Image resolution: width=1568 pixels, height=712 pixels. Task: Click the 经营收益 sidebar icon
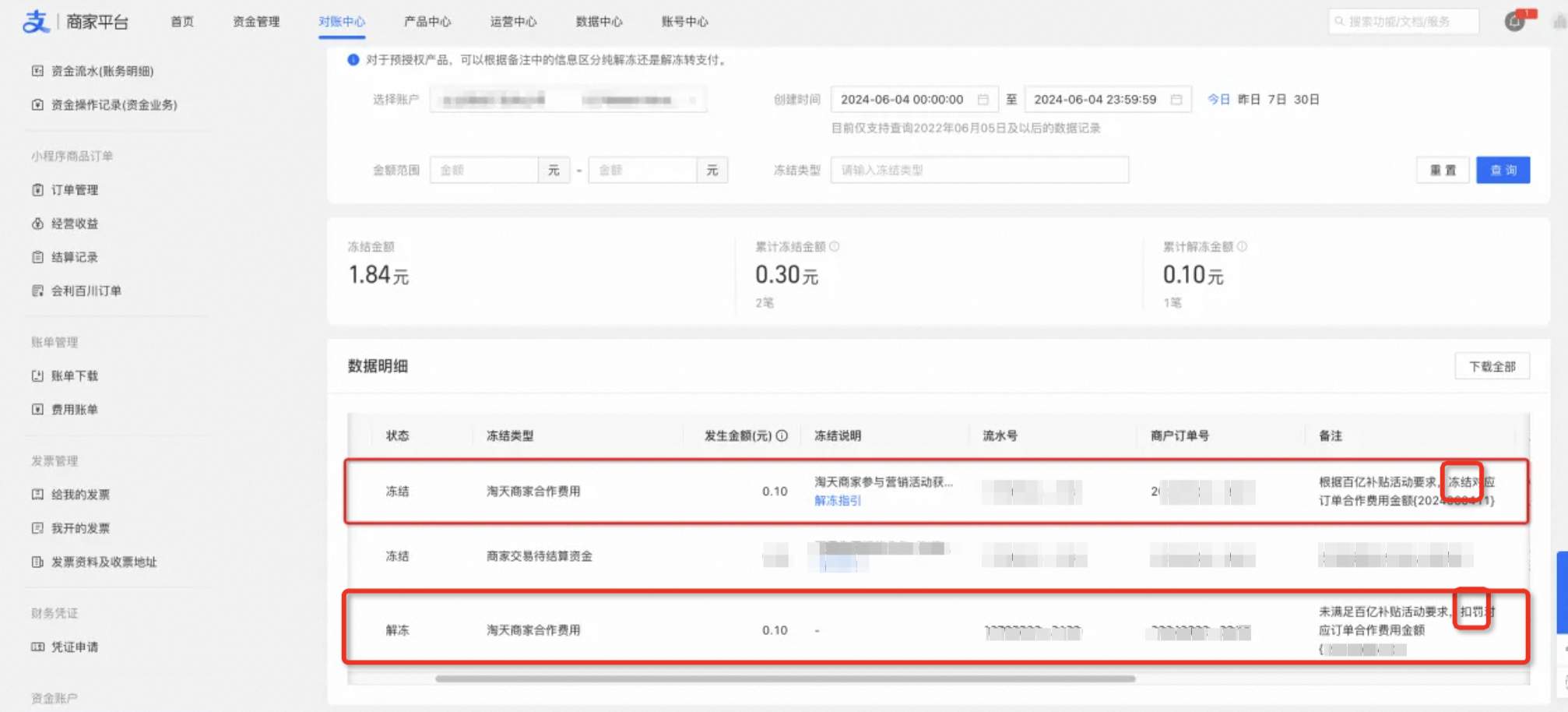(37, 224)
